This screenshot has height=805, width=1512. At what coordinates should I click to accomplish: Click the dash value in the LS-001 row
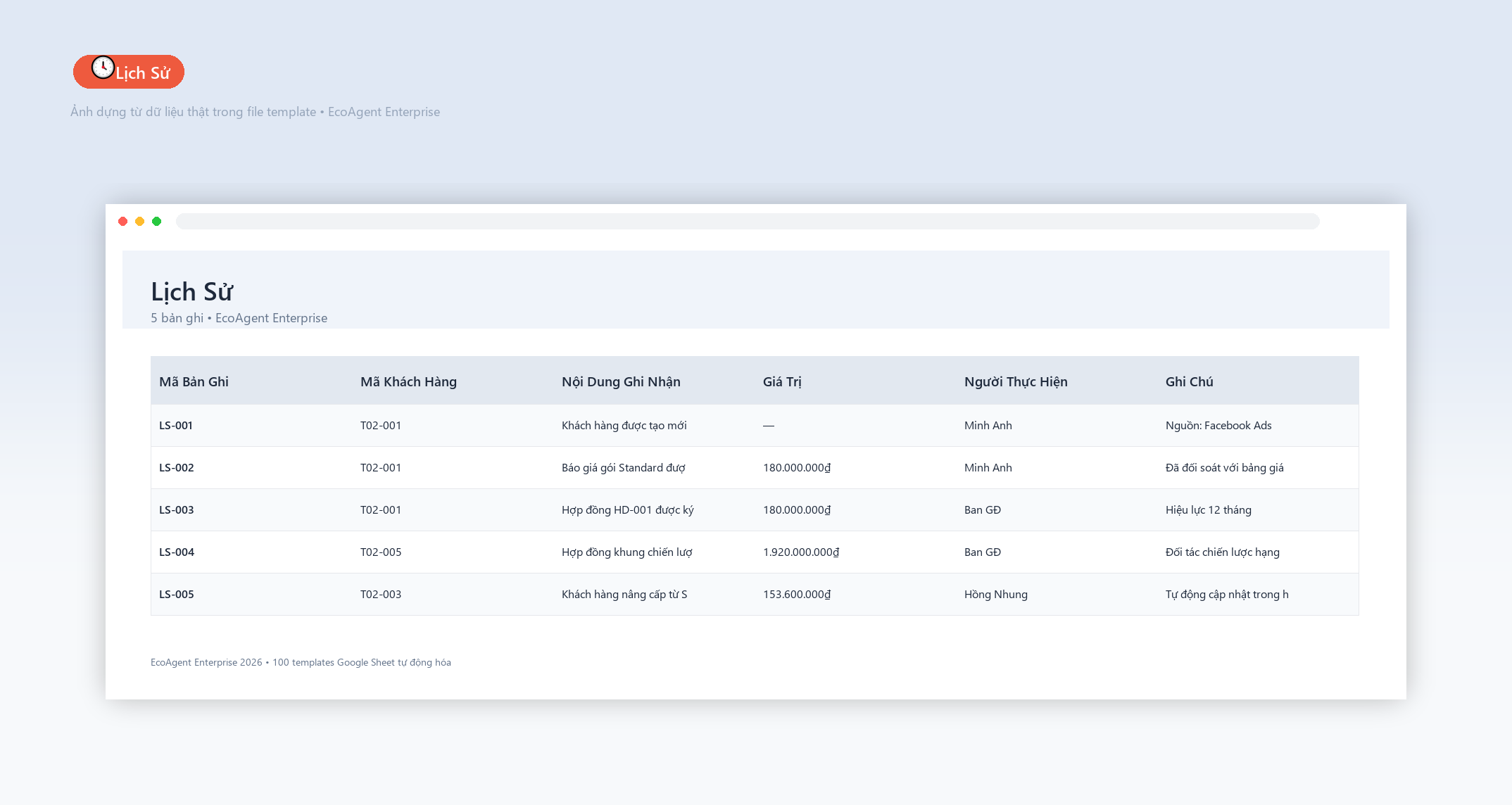pyautogui.click(x=769, y=425)
